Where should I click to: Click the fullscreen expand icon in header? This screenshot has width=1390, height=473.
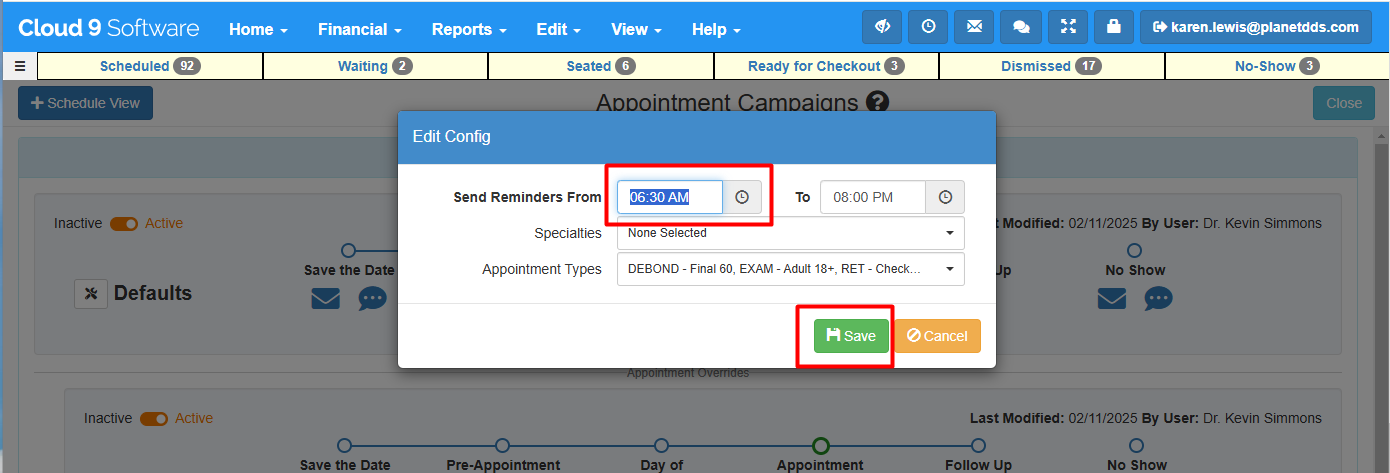click(x=1068, y=27)
